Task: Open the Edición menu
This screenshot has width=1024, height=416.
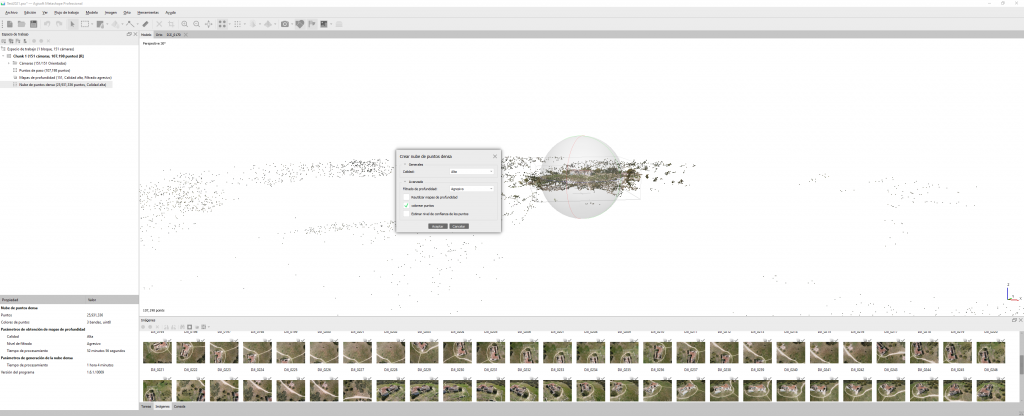Action: (x=30, y=12)
